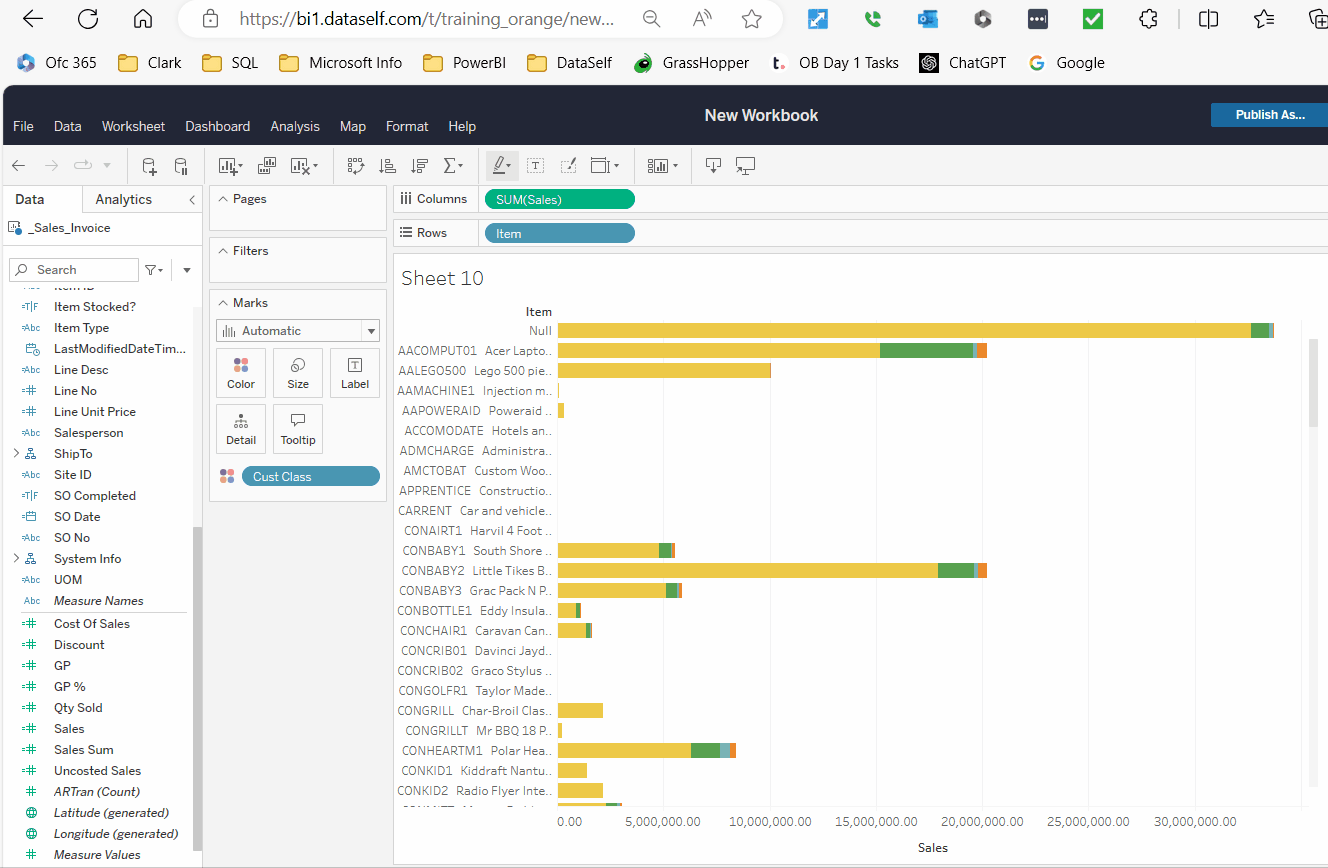Open the Size card in Marks
Image resolution: width=1328 pixels, height=868 pixels.
(x=298, y=373)
